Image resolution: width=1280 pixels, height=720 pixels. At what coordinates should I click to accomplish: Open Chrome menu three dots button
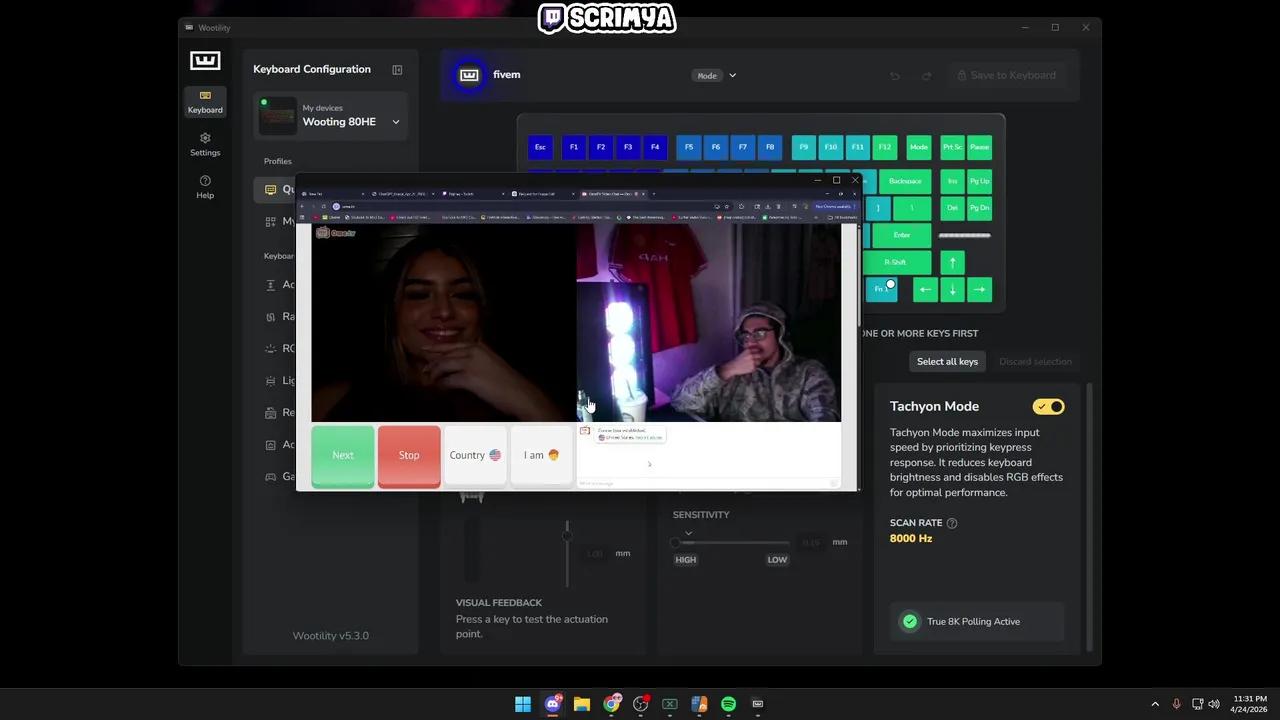coord(855,206)
